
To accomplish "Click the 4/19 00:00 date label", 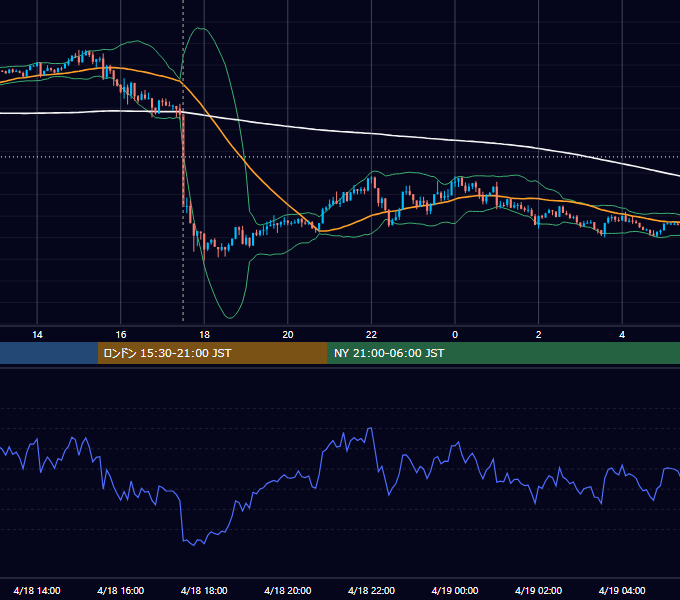I will tap(455, 590).
